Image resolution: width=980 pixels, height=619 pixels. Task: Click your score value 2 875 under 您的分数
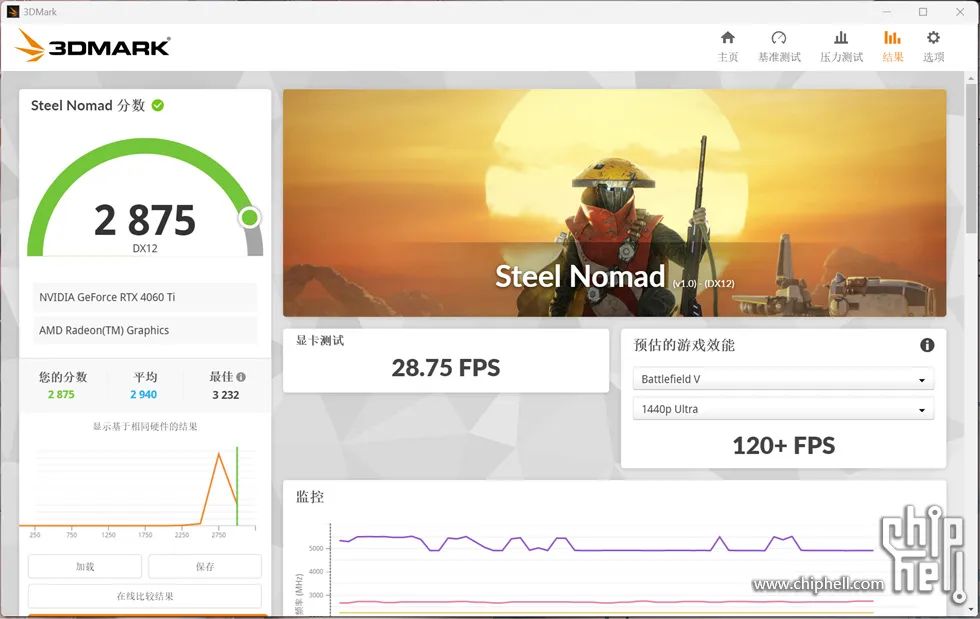point(61,395)
